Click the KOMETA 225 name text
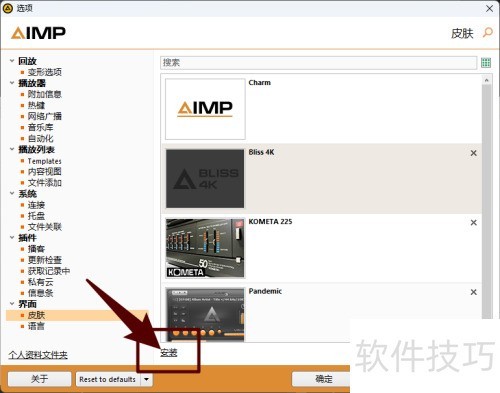The image size is (500, 393). (270, 222)
